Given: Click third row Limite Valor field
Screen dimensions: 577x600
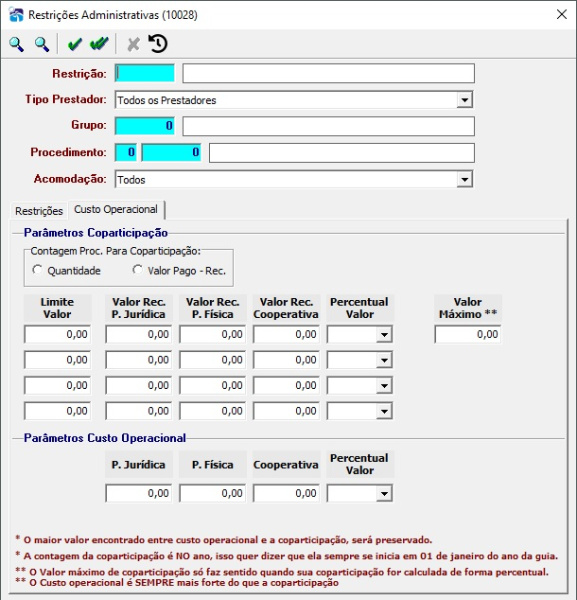Looking at the screenshot, I should point(57,385).
